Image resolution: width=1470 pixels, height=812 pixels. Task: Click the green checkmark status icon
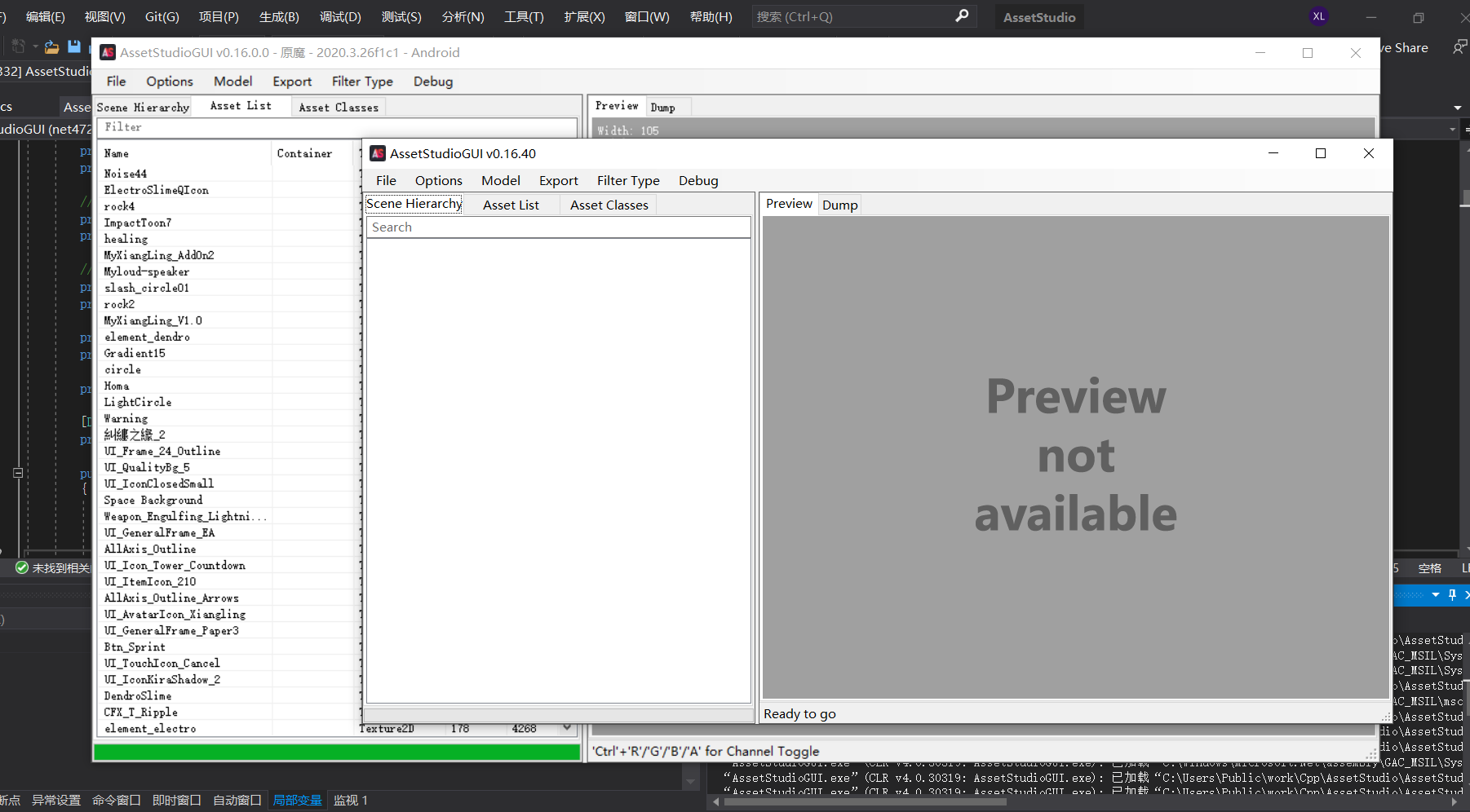point(22,567)
